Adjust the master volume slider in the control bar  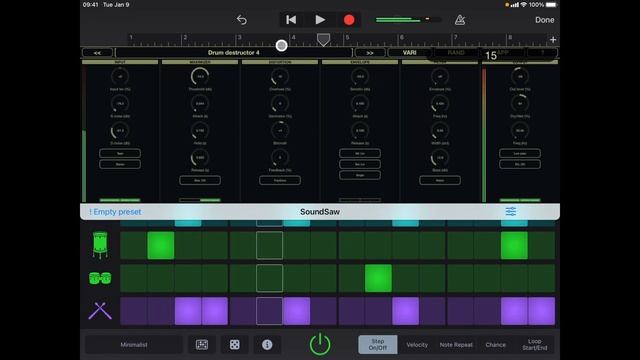click(408, 19)
